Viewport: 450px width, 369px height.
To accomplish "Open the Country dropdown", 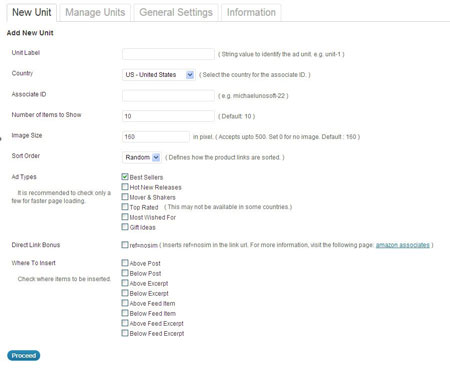I will (159, 75).
